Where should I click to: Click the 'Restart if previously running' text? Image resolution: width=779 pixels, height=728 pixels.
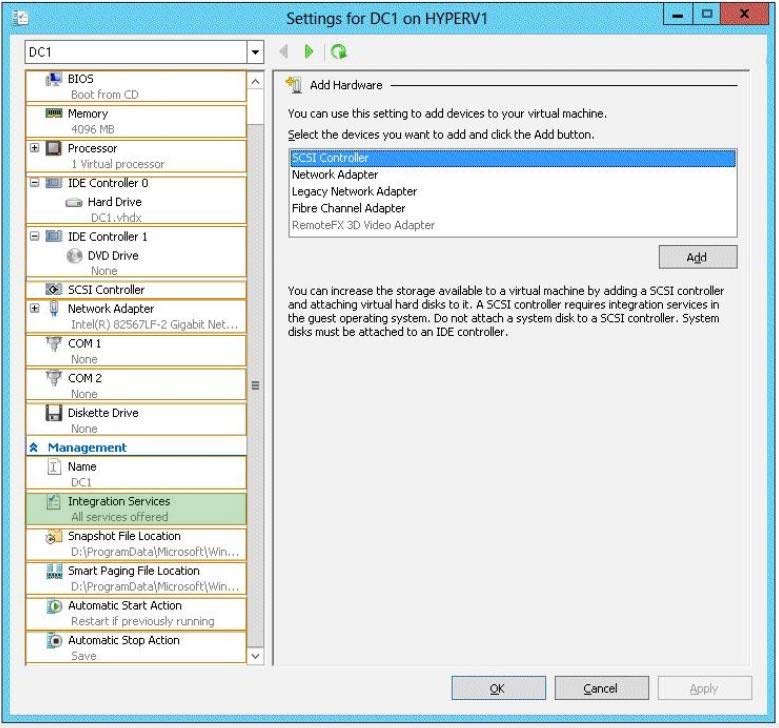click(x=143, y=621)
